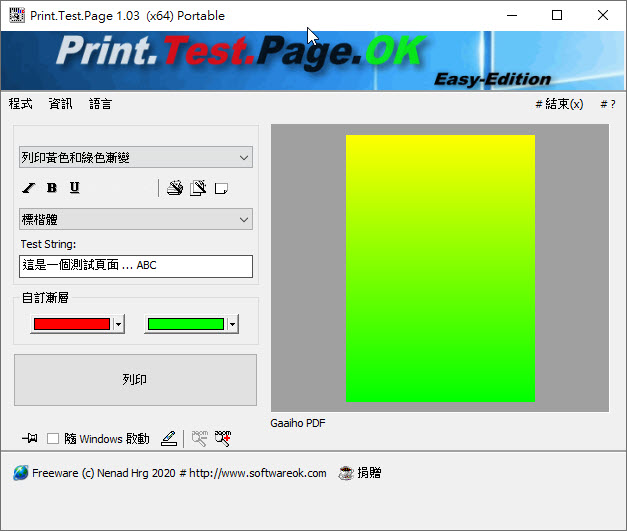
Task: Open green color dropdown arrow
Action: click(232, 324)
